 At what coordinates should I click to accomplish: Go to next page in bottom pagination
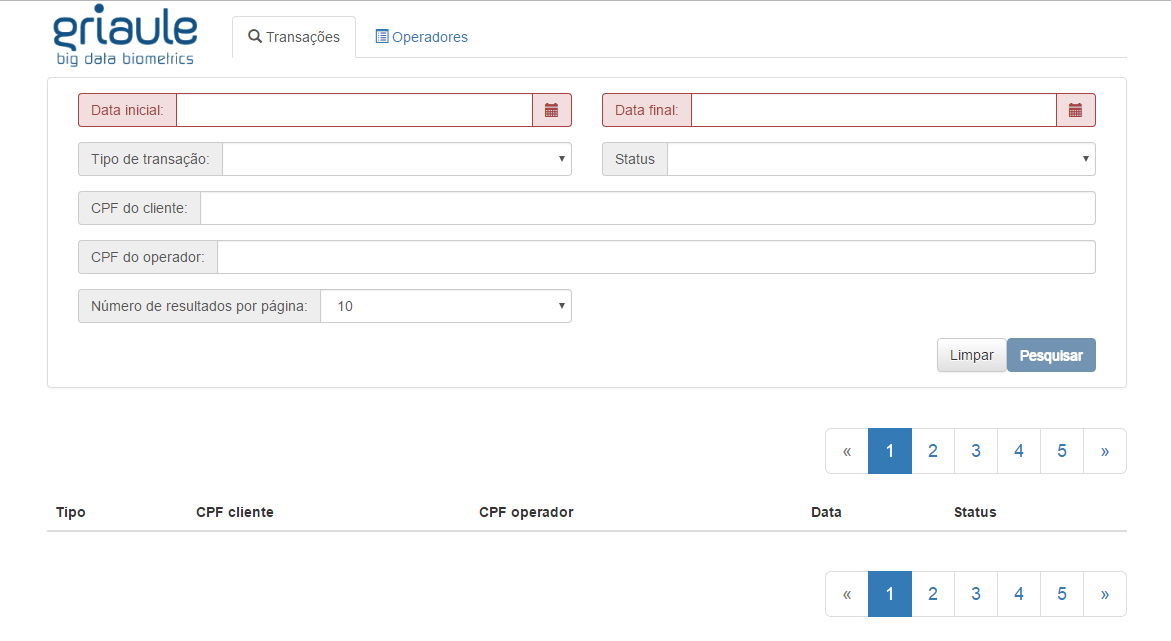point(1105,594)
